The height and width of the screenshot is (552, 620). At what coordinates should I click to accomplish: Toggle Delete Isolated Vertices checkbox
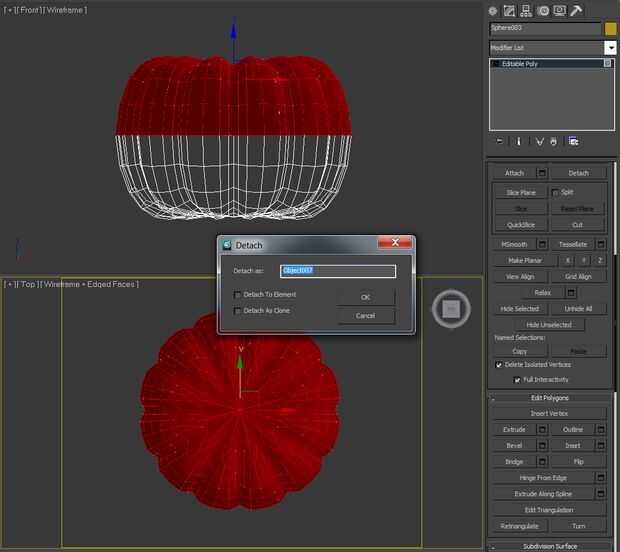[x=499, y=365]
